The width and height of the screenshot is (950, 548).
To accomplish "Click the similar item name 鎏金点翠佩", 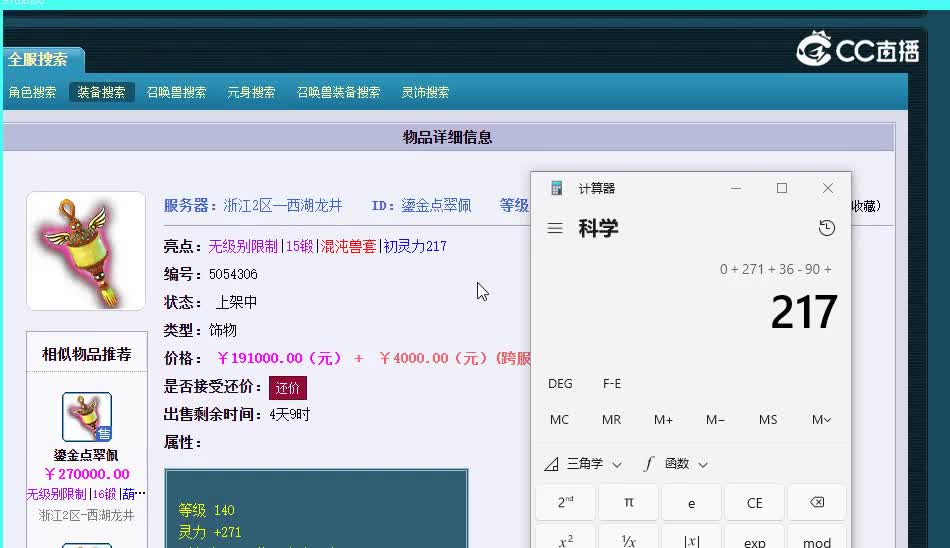I will pos(85,455).
